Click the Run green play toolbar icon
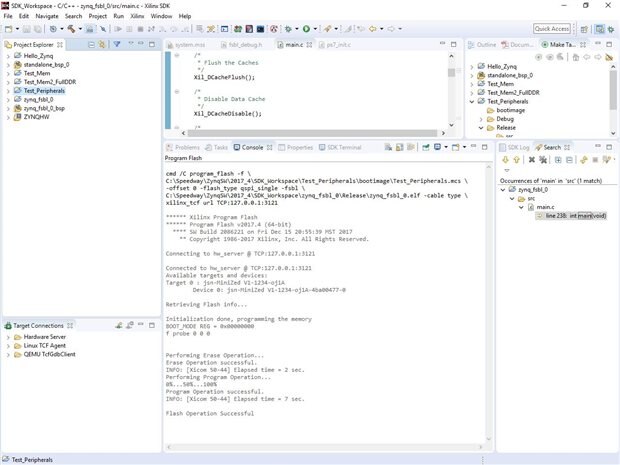This screenshot has height=465, width=620. click(306, 29)
